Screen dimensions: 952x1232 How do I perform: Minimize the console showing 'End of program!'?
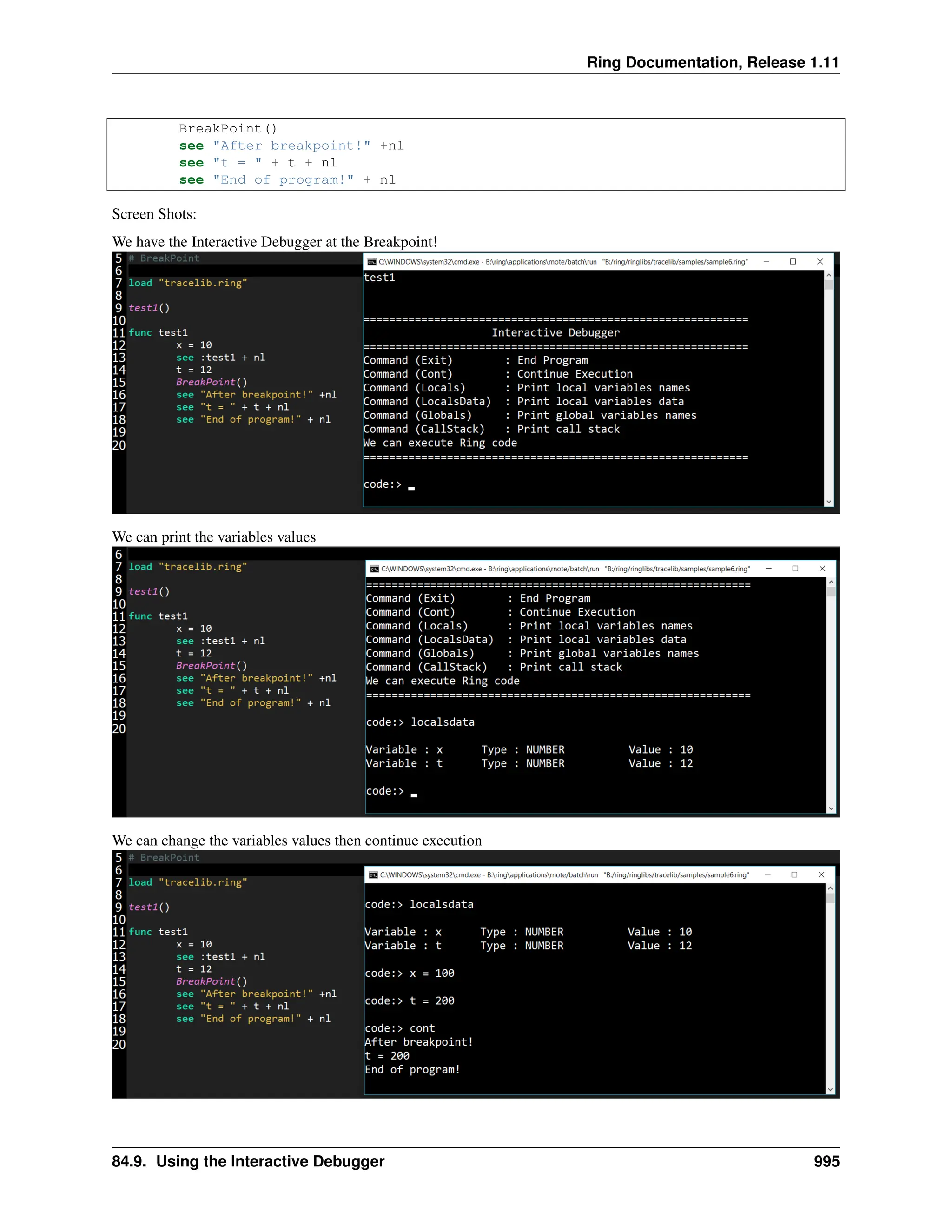[767, 875]
